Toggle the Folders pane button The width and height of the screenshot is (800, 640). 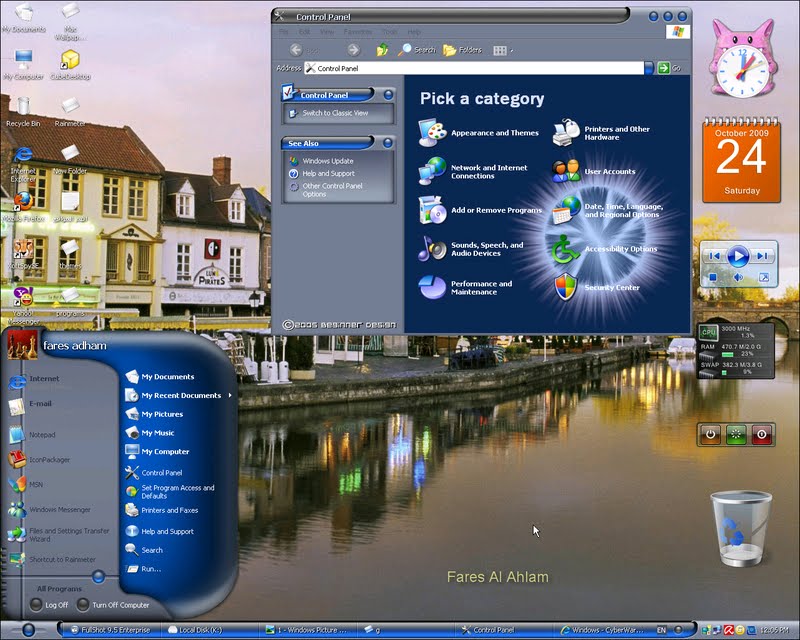pos(462,50)
